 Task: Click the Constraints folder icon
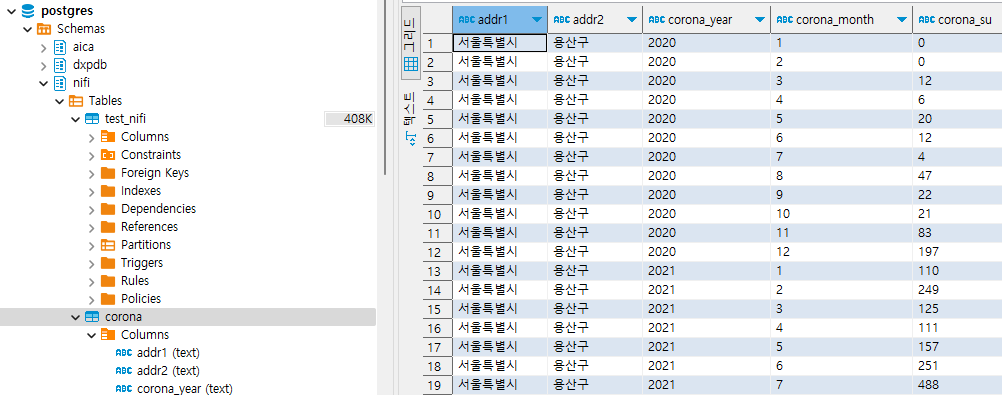pyautogui.click(x=108, y=155)
